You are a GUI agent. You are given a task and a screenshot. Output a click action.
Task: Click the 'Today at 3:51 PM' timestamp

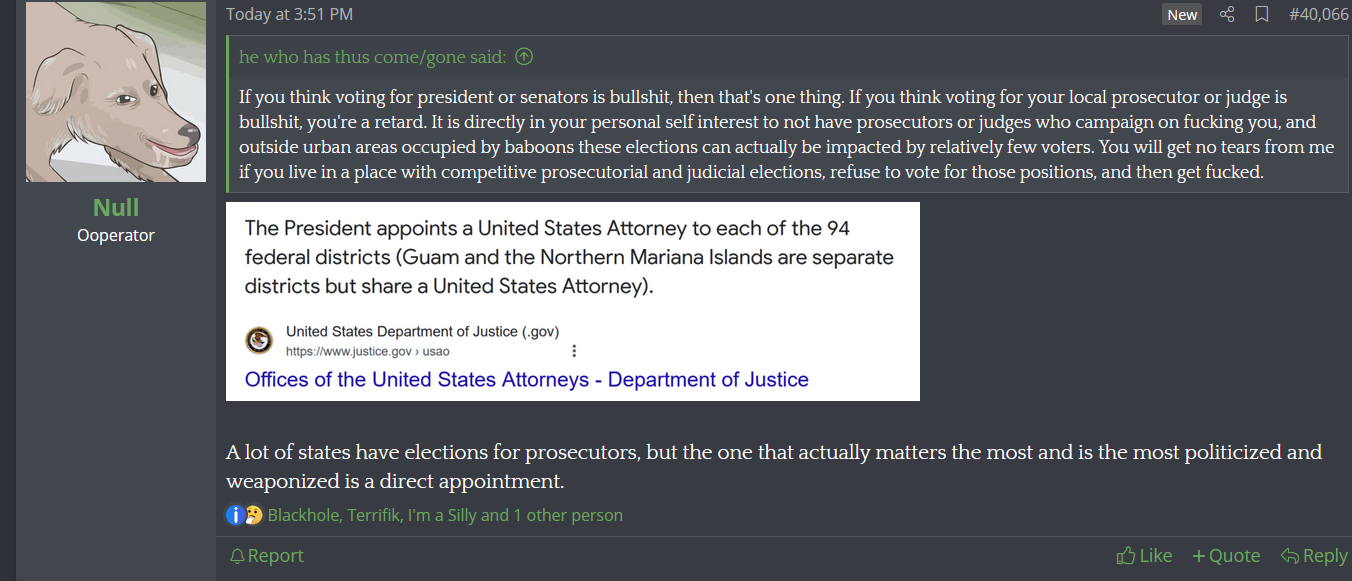(x=289, y=14)
